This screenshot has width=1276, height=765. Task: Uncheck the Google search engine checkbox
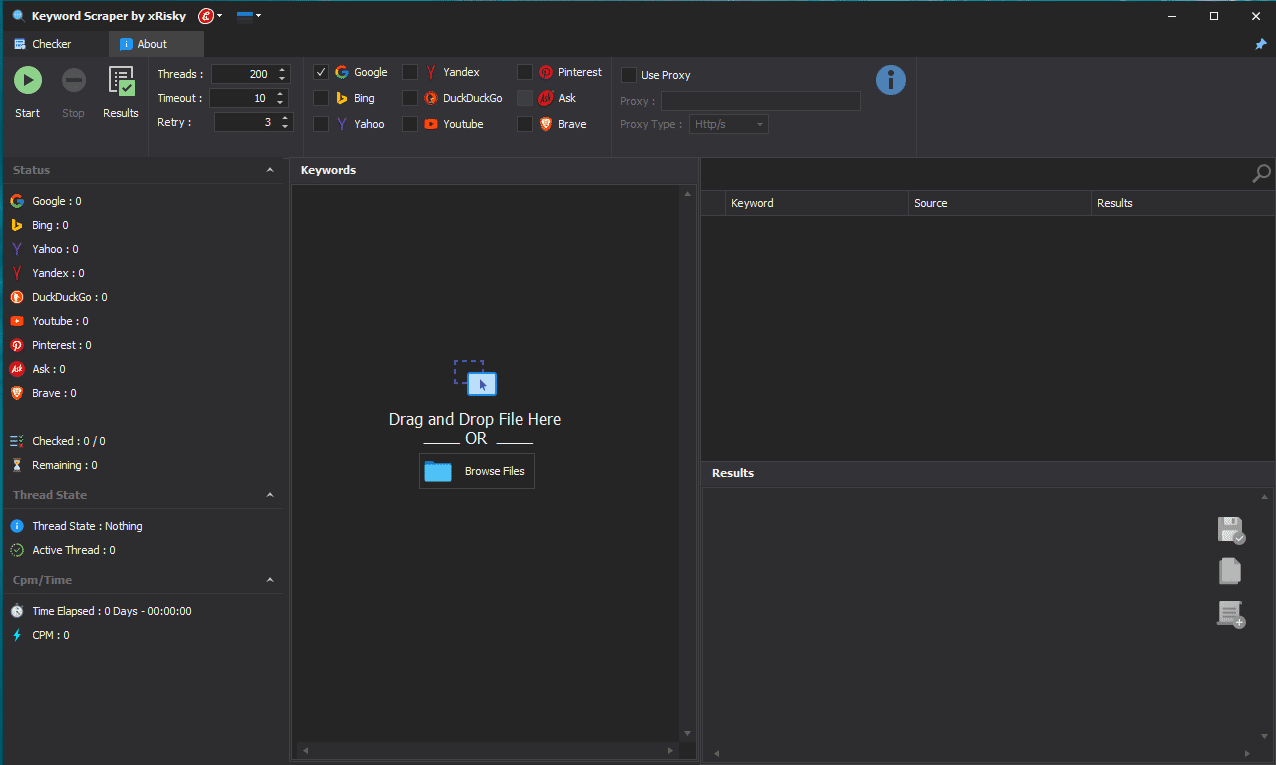tap(321, 72)
